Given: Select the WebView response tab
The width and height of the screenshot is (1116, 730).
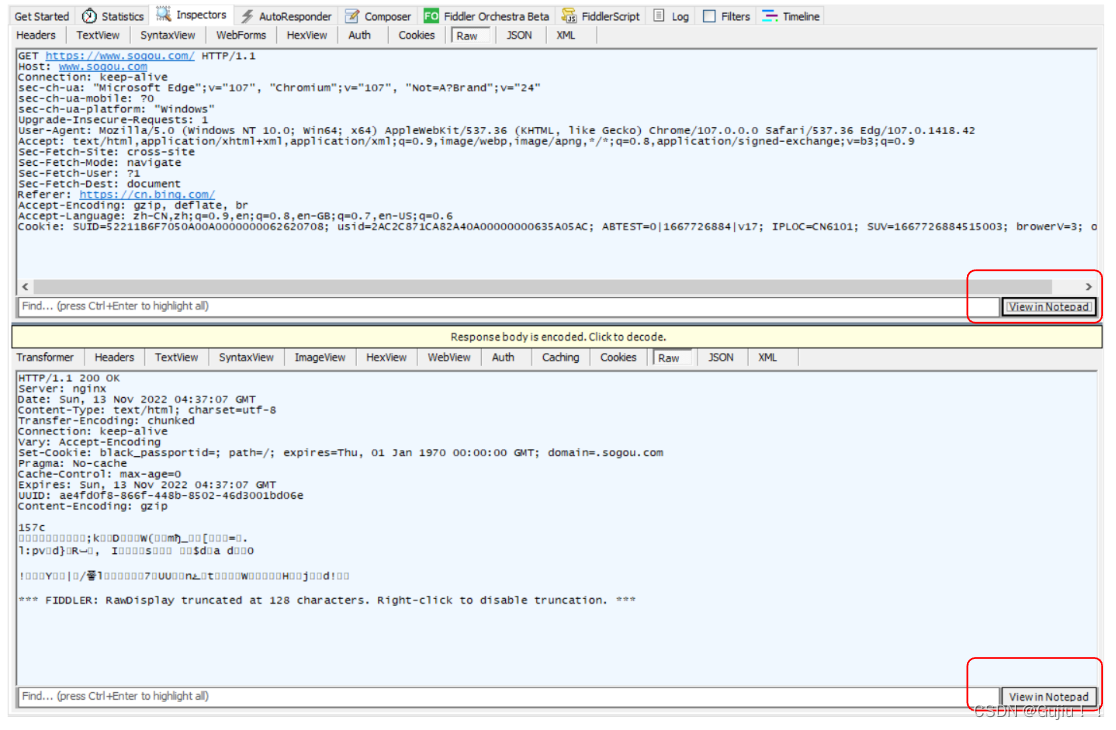Looking at the screenshot, I should point(448,357).
